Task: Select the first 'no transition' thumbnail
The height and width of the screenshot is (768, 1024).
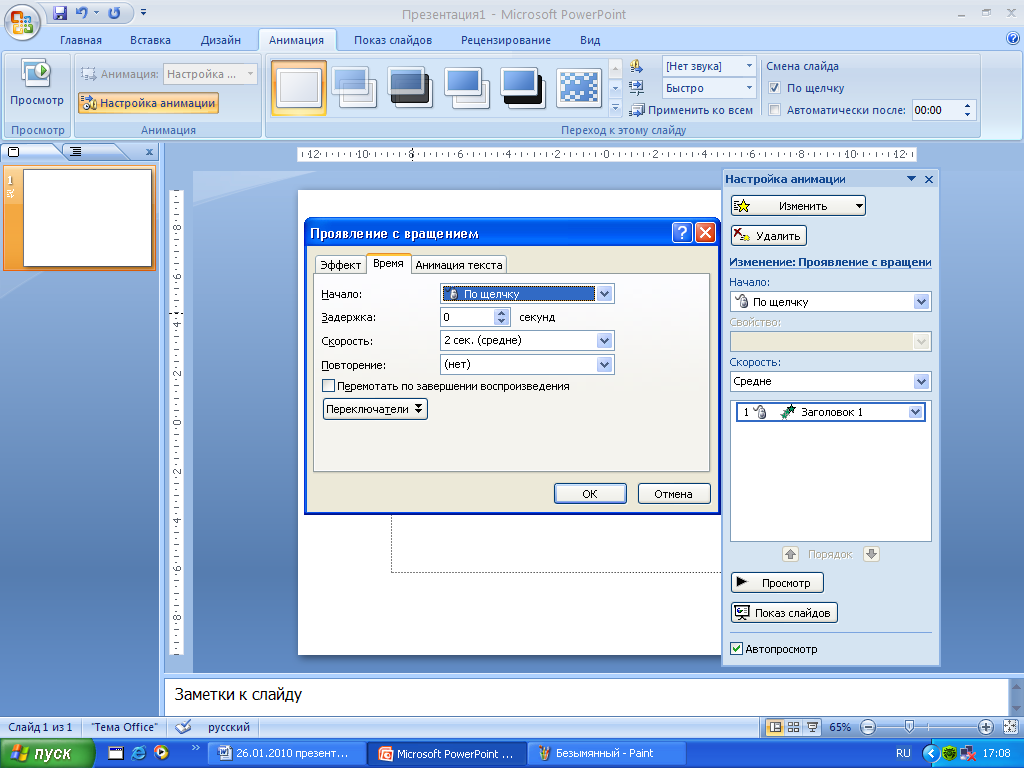Action: [299, 88]
